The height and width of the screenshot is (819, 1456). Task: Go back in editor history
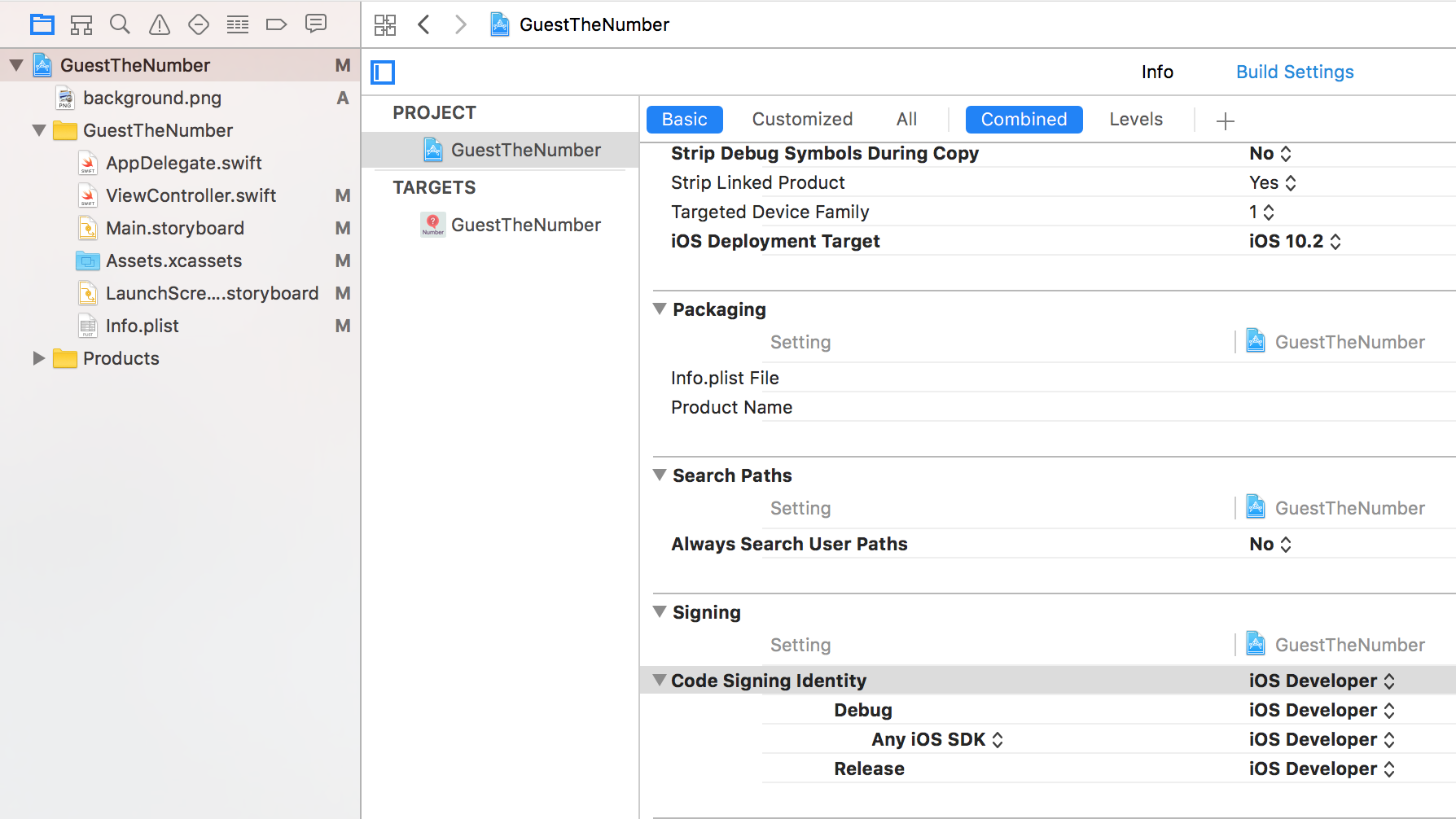423,24
